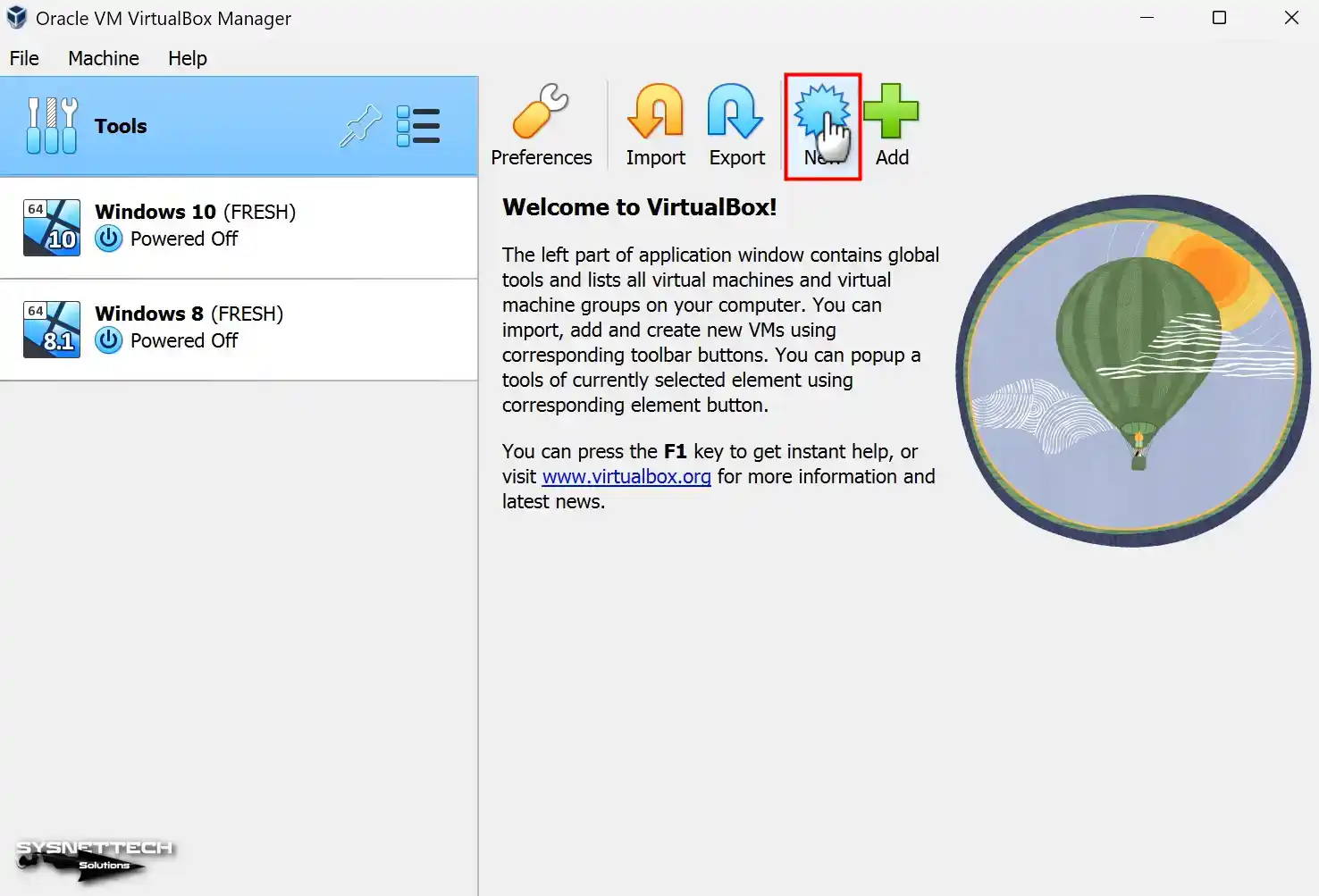Click the Import appliance icon
Image resolution: width=1319 pixels, height=896 pixels.
point(655,111)
